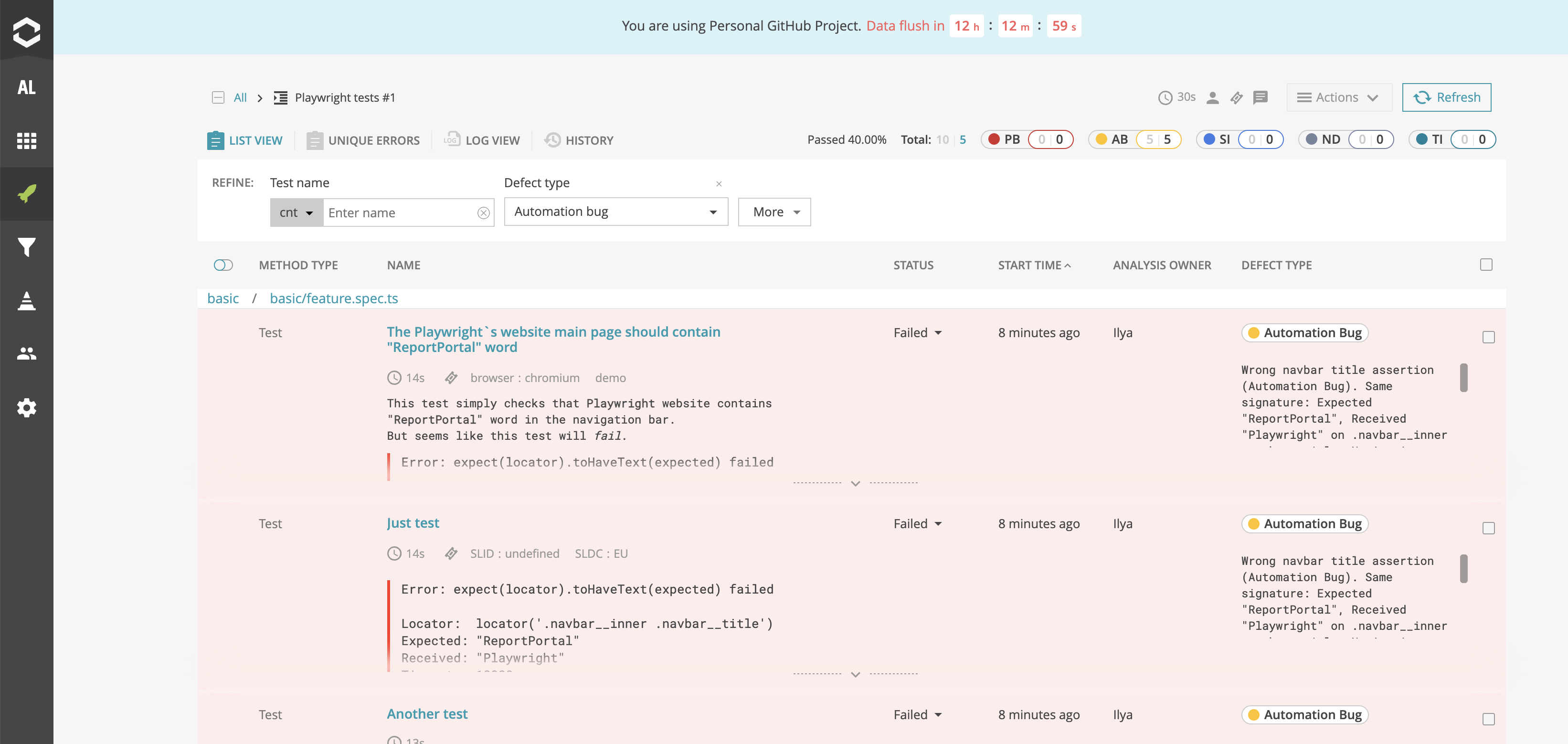
Task: Sort by Start Time column
Action: tap(1034, 266)
